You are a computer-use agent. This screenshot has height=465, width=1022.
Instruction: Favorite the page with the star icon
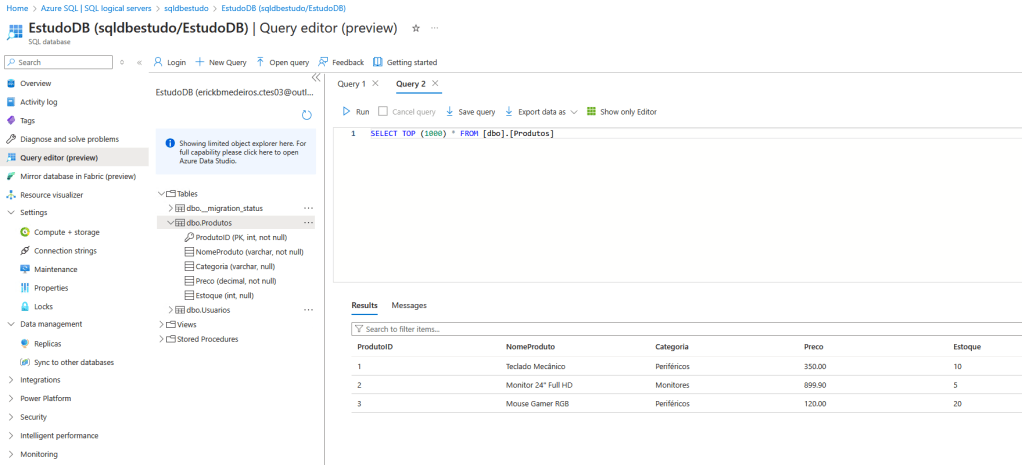point(416,28)
